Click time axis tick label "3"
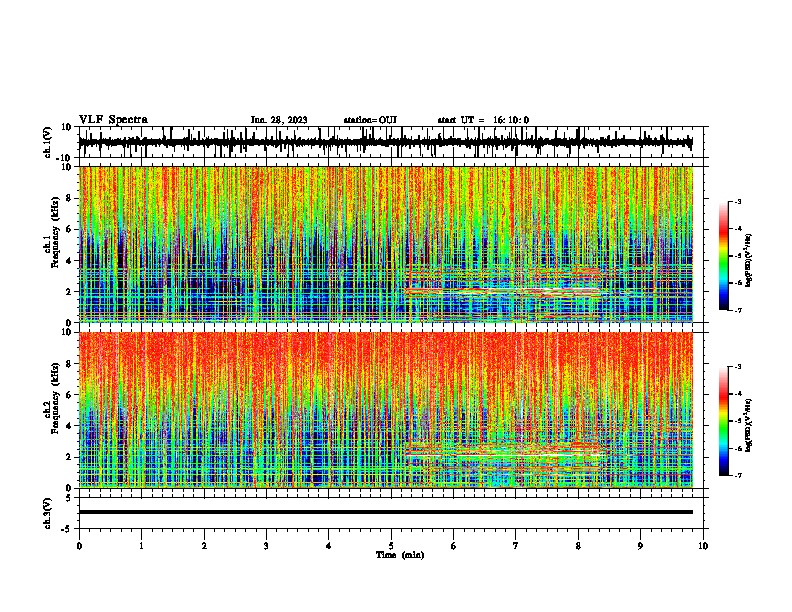The image size is (792, 612). 266,546
